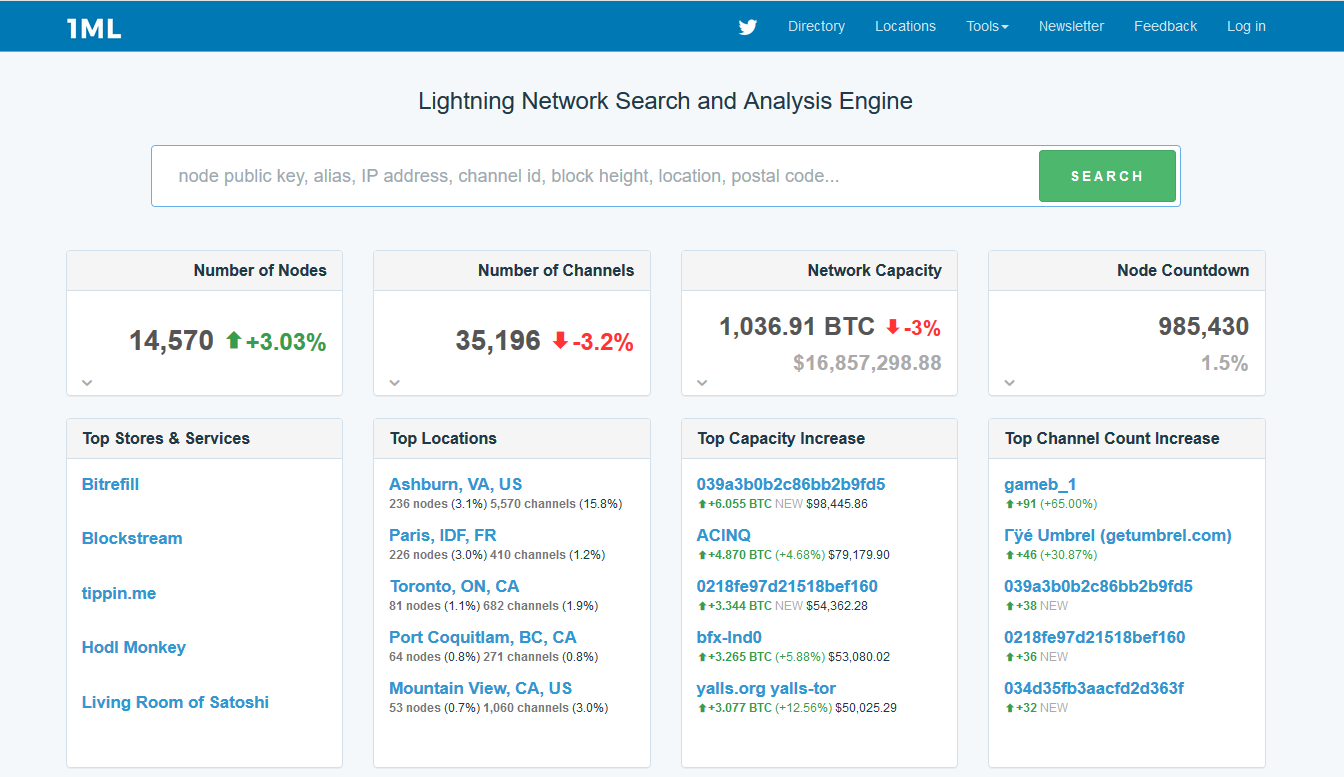1344x777 pixels.
Task: Open Port Coquitlam, BC, CA location
Action: (x=483, y=637)
